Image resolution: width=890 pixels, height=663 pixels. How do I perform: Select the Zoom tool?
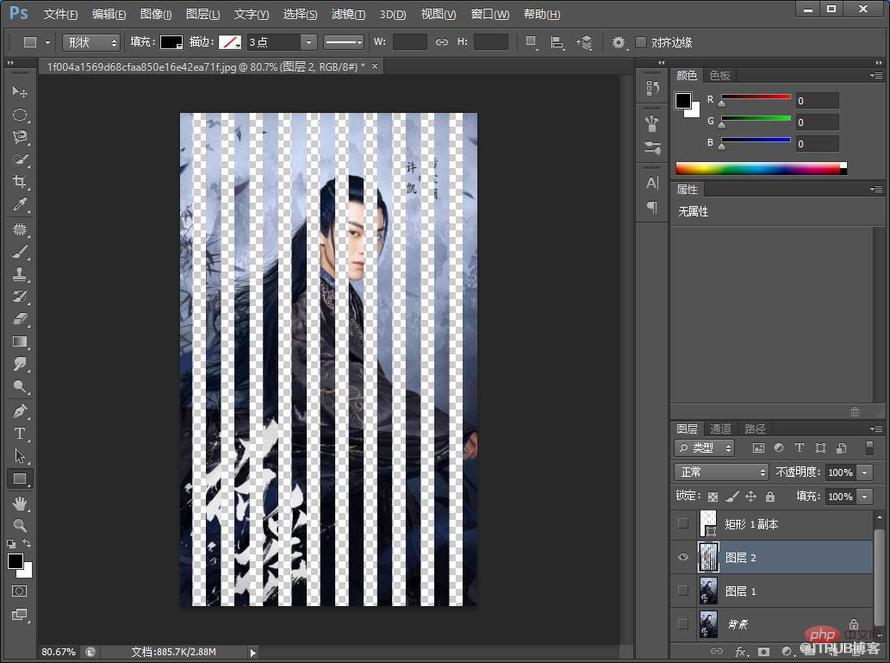(x=20, y=526)
